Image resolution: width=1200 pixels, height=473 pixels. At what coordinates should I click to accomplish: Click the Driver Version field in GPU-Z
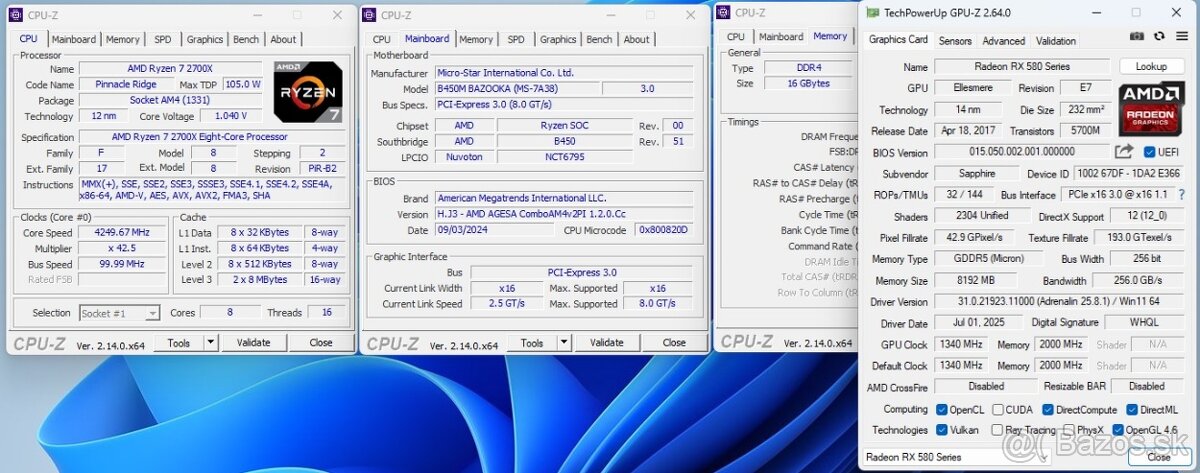click(1059, 302)
